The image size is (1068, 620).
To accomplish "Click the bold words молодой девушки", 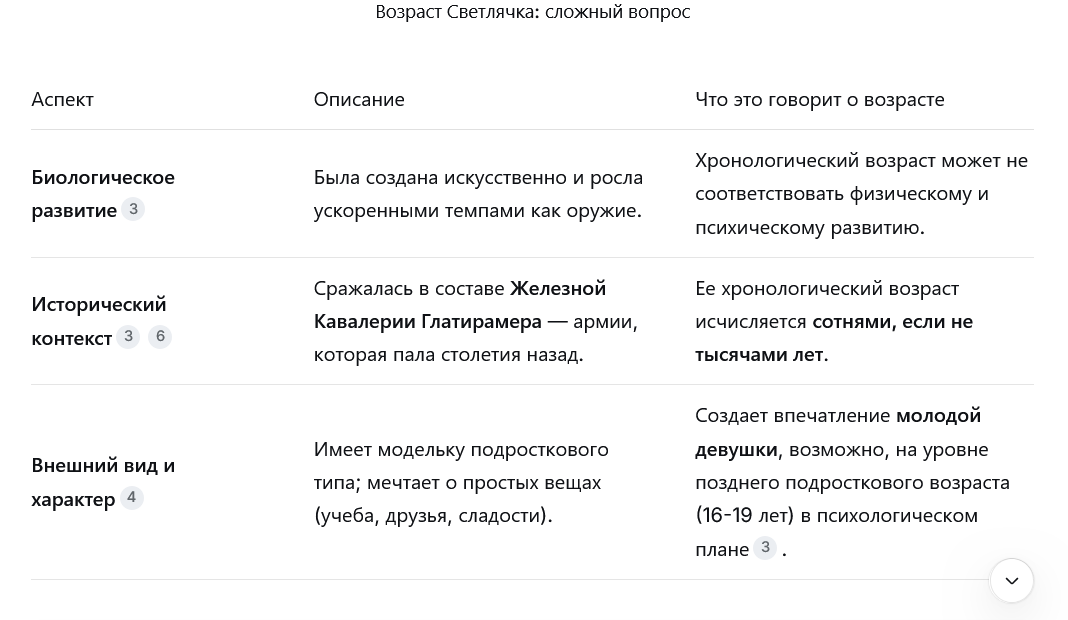I will click(838, 433).
